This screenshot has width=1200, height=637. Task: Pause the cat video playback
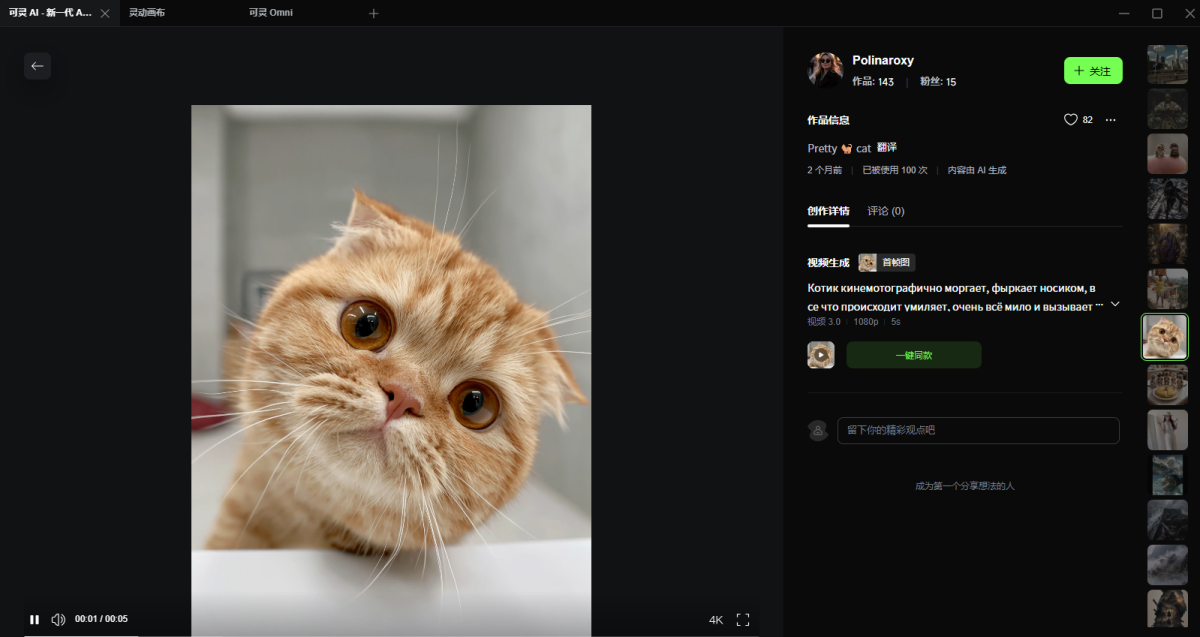coord(35,619)
